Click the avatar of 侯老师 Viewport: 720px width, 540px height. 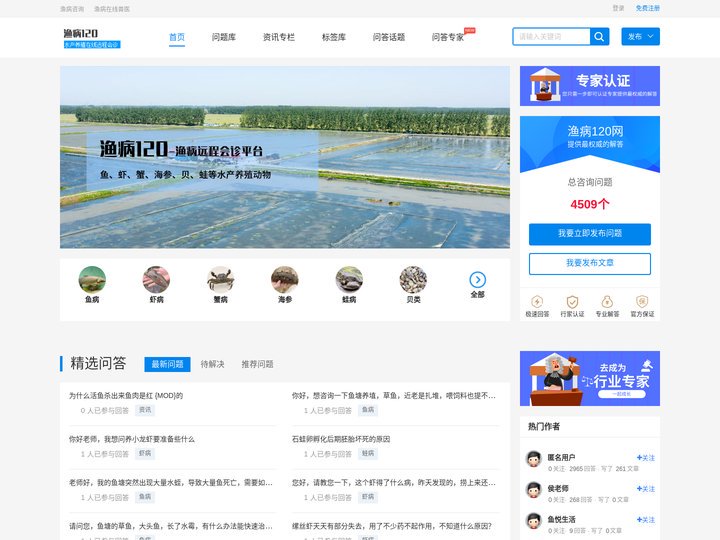click(x=534, y=490)
